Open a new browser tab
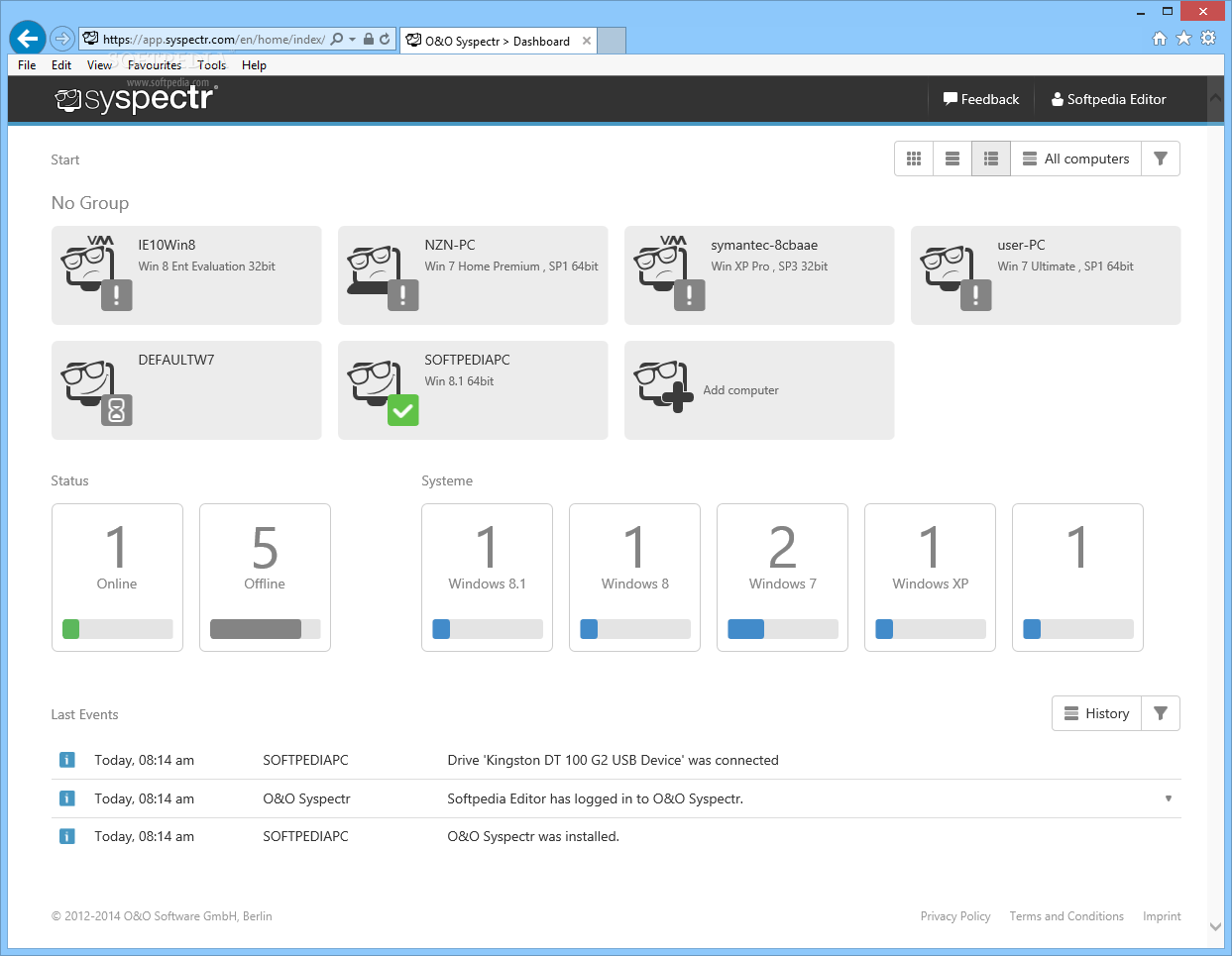This screenshot has height=956, width=1232. pos(613,41)
